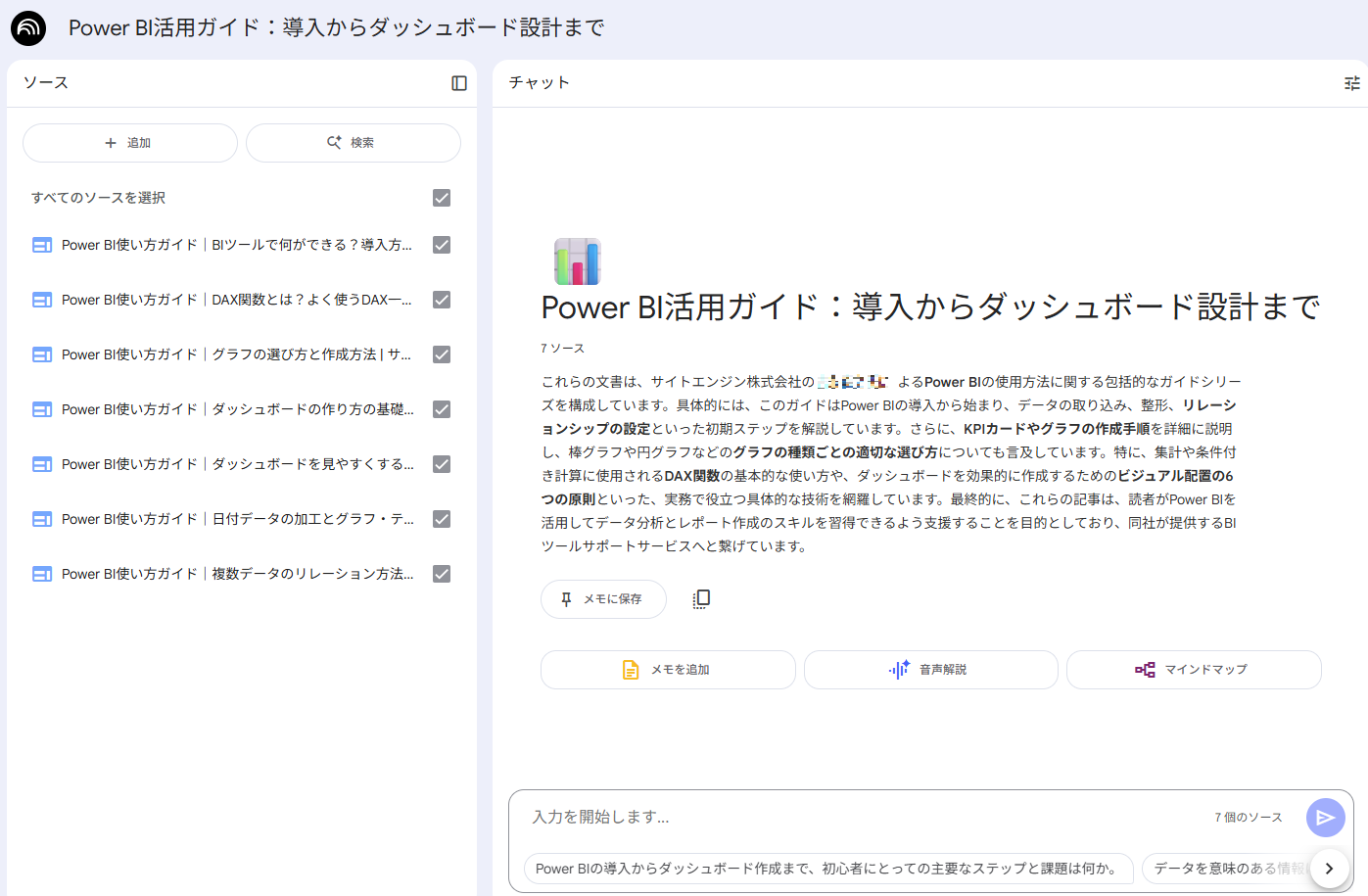Click the copy summary icon
Image resolution: width=1368 pixels, height=896 pixels.
pyautogui.click(x=701, y=599)
